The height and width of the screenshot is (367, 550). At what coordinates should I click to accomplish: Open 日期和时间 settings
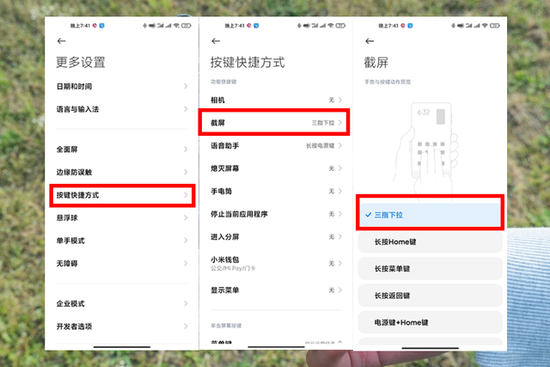(122, 86)
